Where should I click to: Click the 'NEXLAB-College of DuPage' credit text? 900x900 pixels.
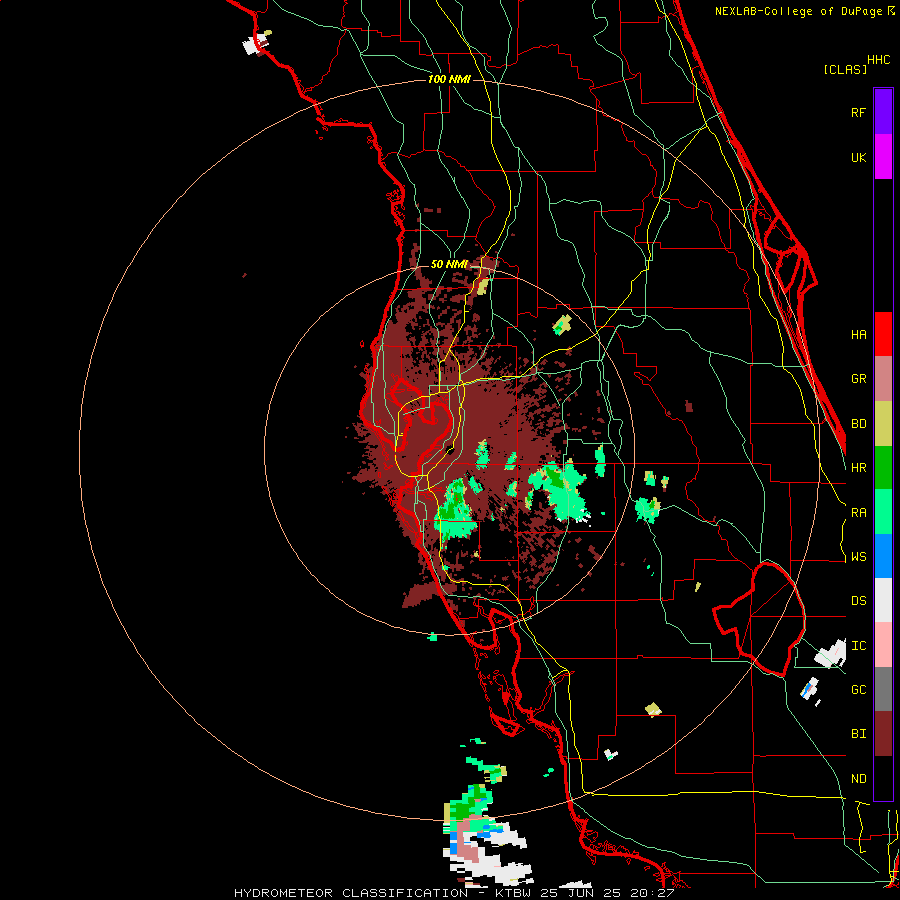(x=800, y=11)
